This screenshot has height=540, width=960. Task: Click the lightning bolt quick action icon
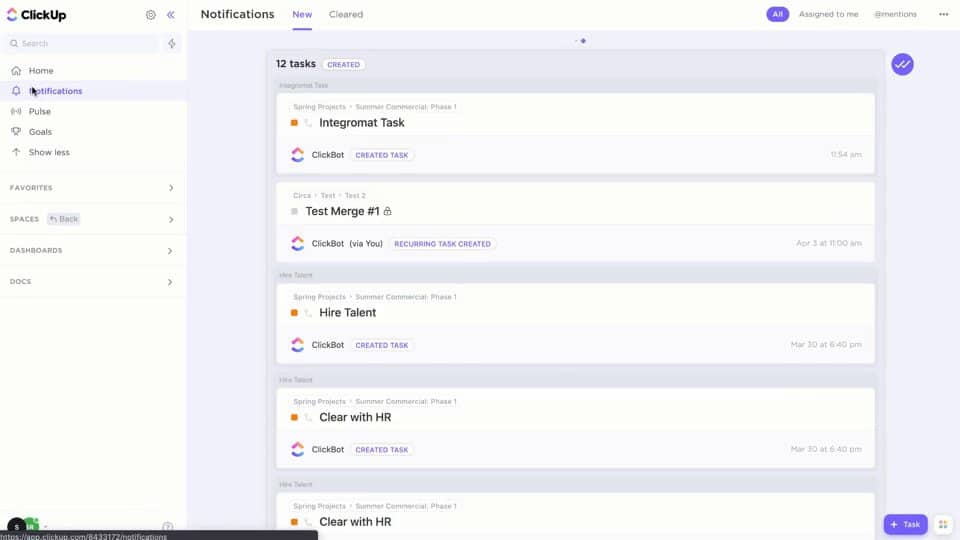point(172,43)
